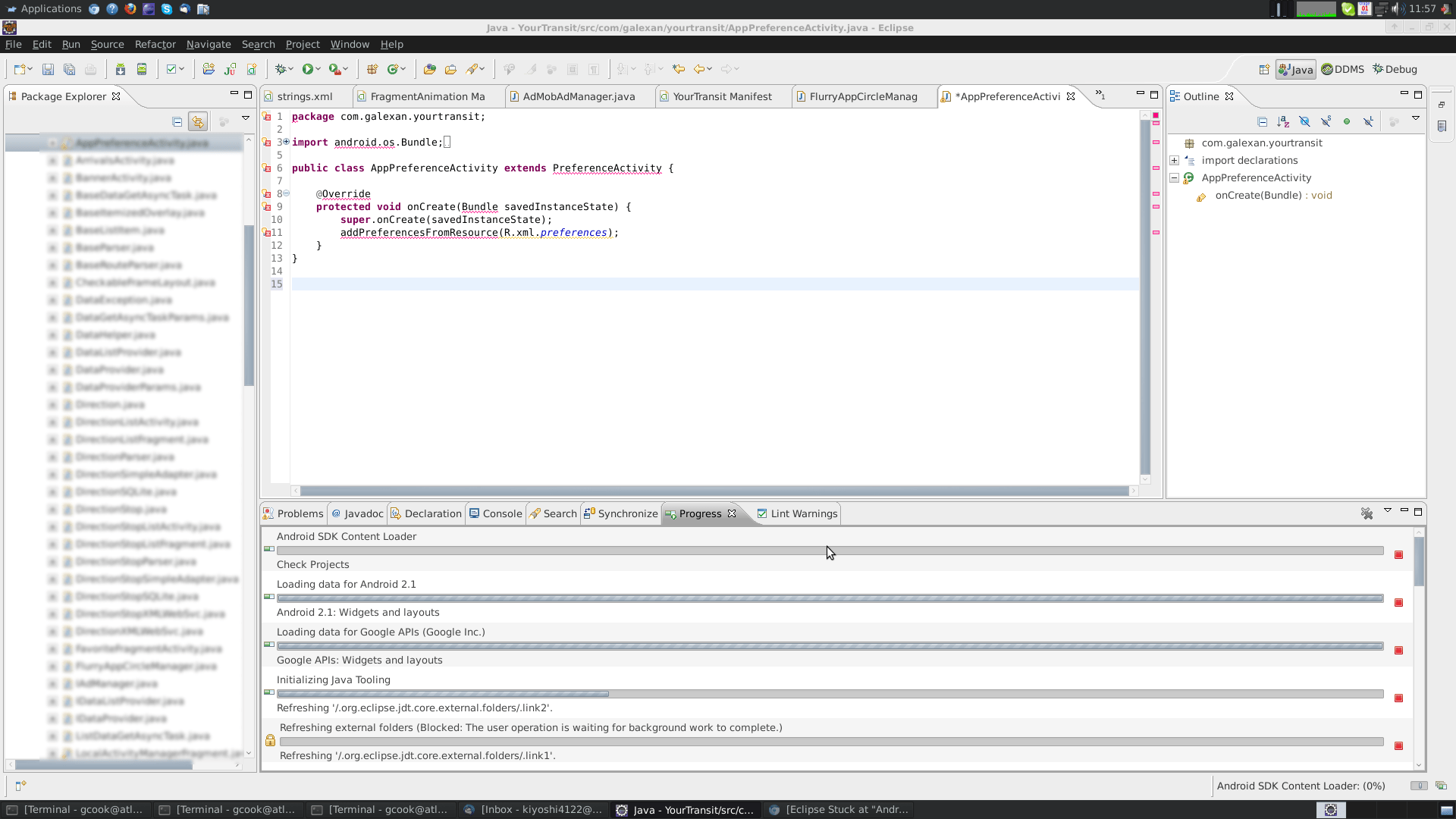Open External Tools dropdown arrow
The height and width of the screenshot is (819, 1456).
(345, 70)
